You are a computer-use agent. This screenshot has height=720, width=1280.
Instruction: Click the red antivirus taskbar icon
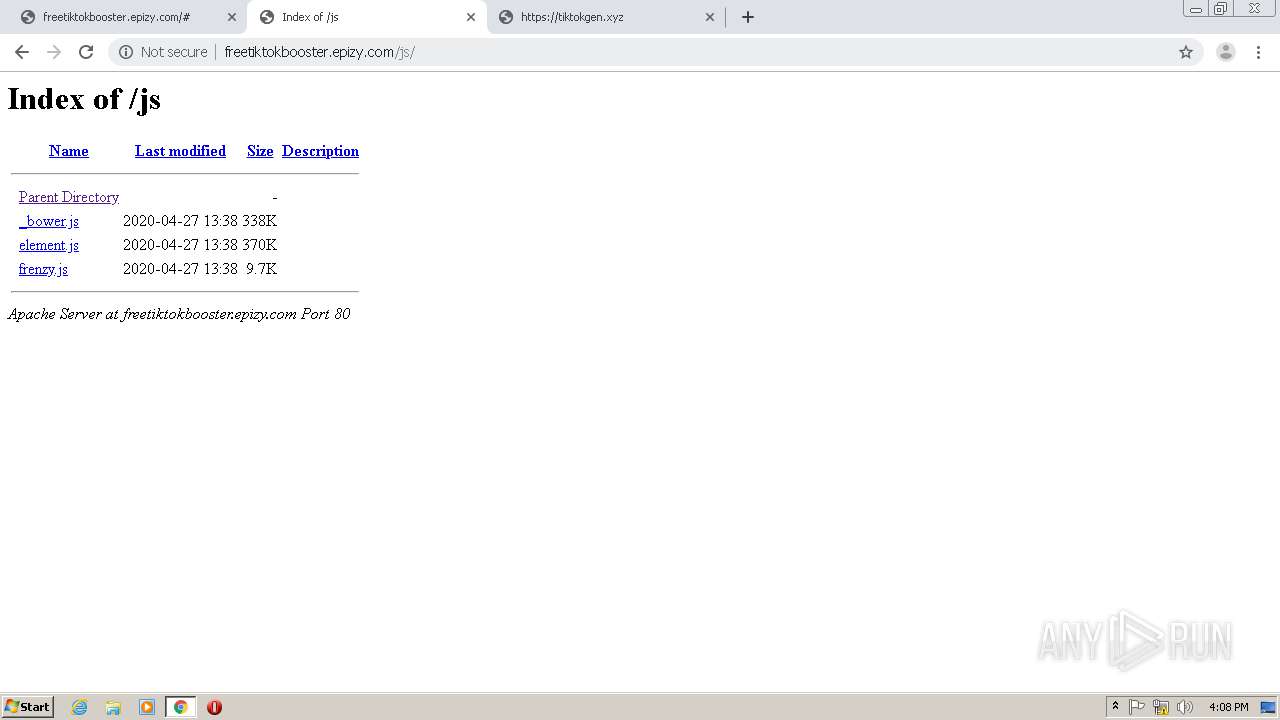(214, 707)
